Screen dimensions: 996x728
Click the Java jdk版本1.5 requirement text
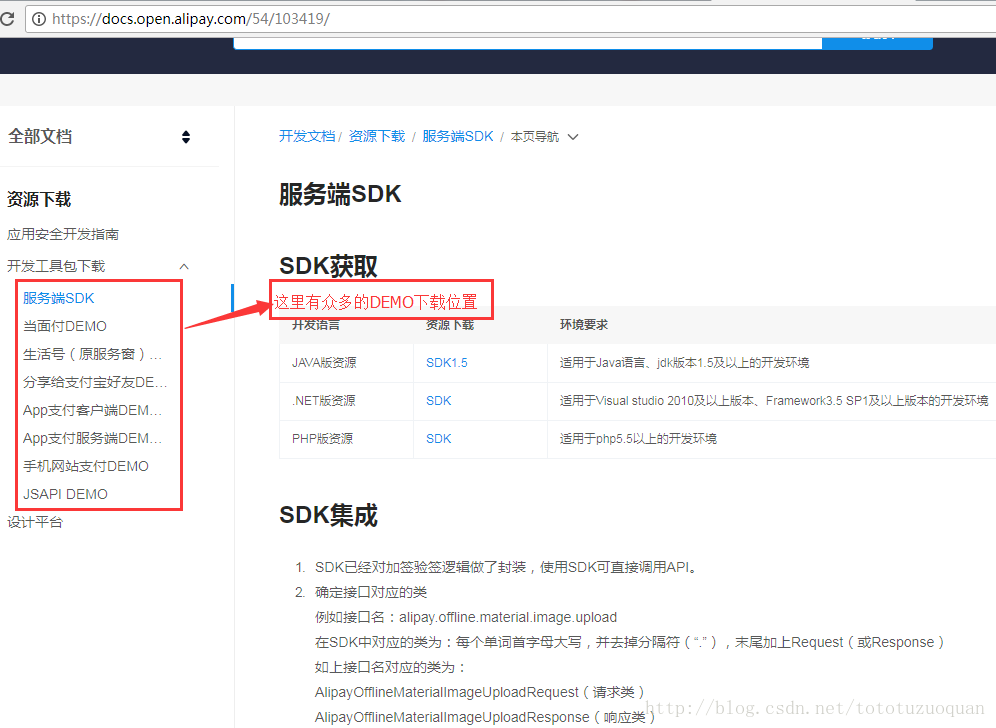click(684, 363)
